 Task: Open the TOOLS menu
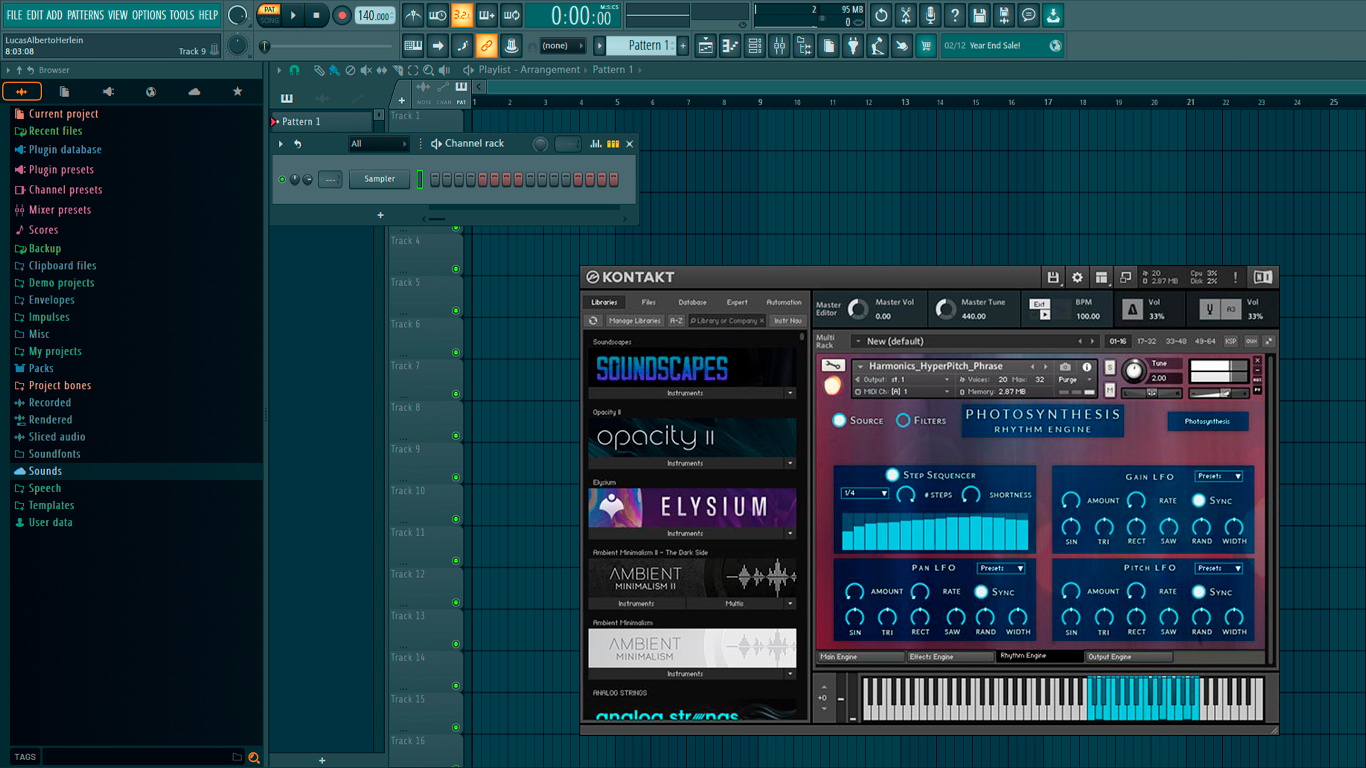click(x=182, y=15)
